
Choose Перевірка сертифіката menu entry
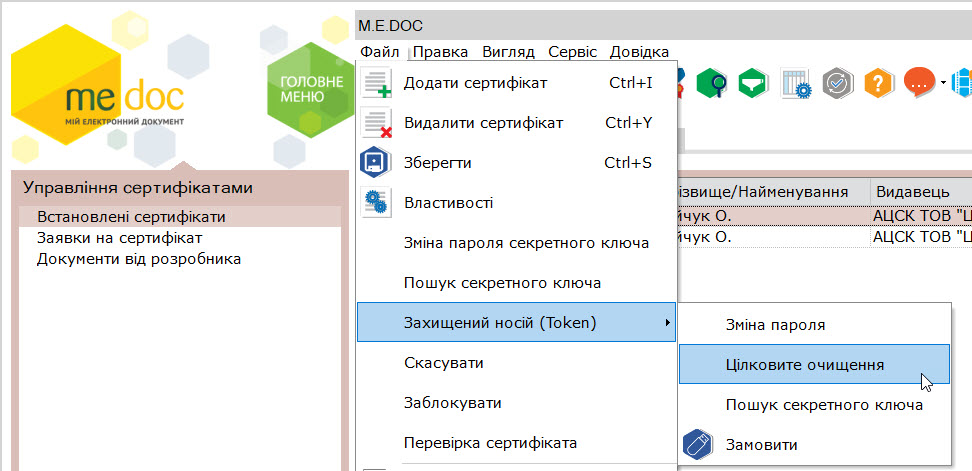[x=516, y=443]
